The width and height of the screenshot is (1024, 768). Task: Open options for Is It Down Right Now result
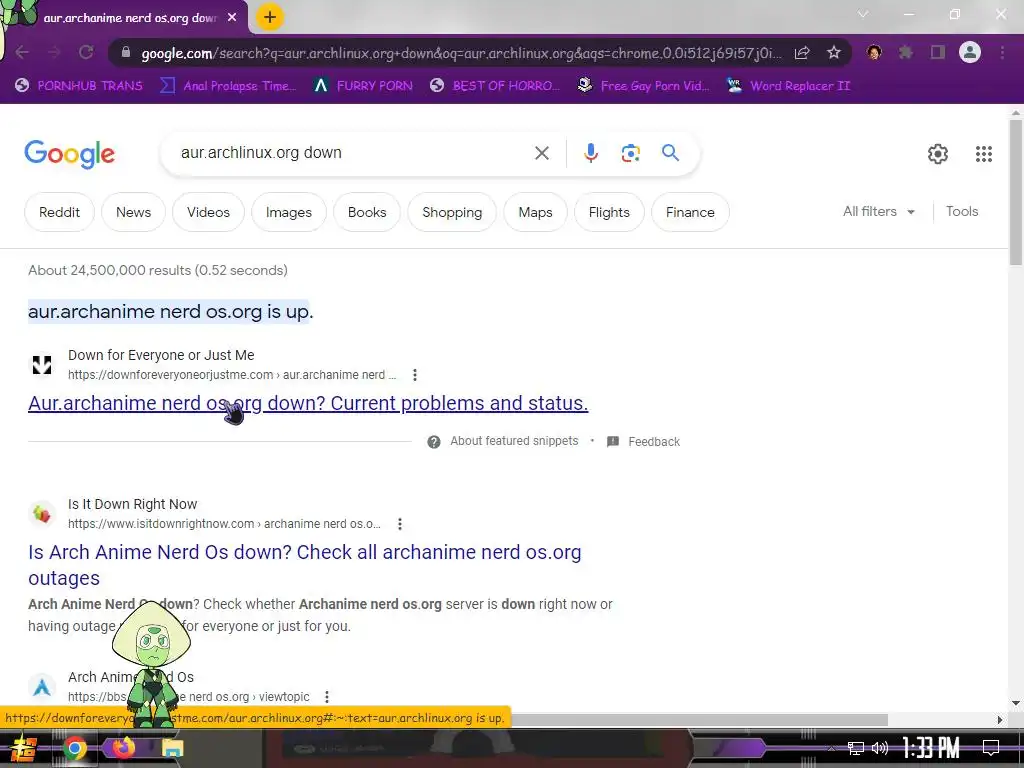(400, 524)
